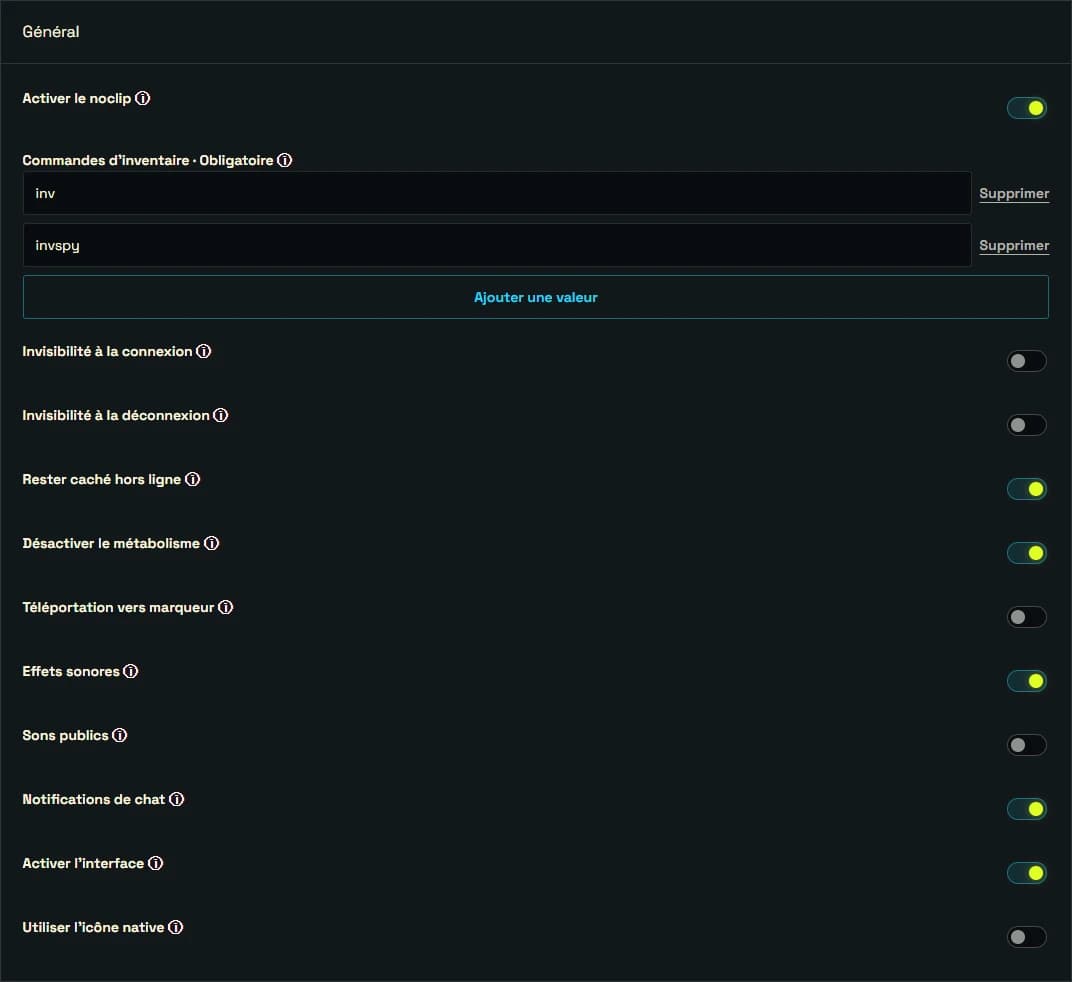Click info icon beside Rester caché hors ligne
The width and height of the screenshot is (1072, 982).
click(193, 479)
